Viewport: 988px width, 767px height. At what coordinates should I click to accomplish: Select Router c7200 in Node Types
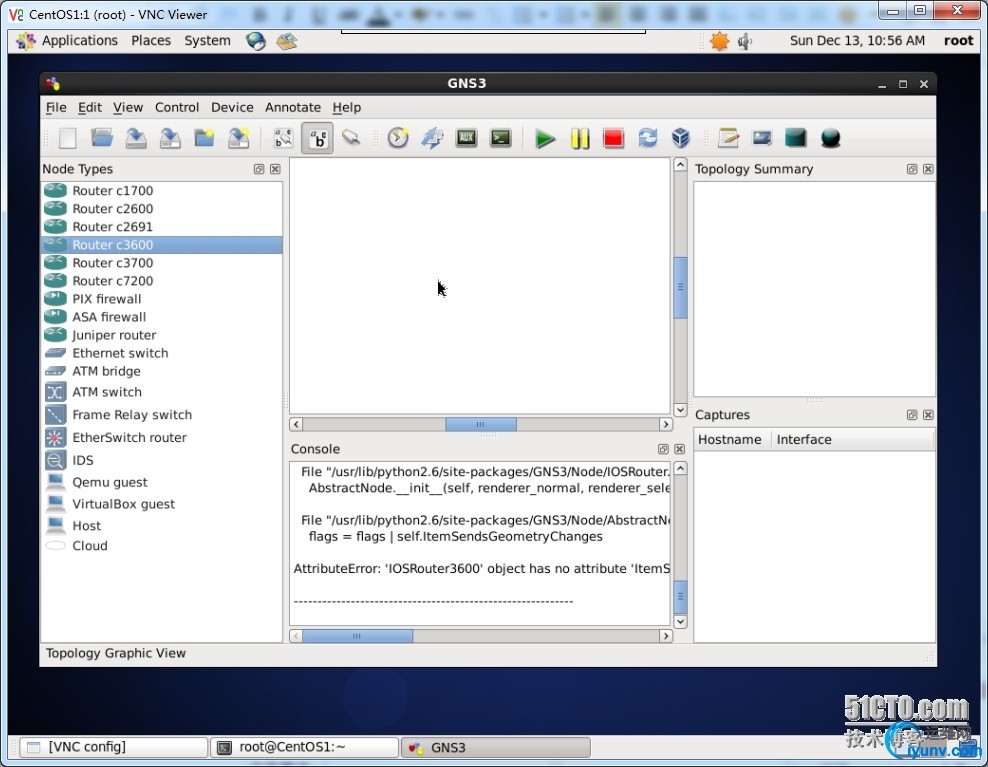(x=112, y=281)
